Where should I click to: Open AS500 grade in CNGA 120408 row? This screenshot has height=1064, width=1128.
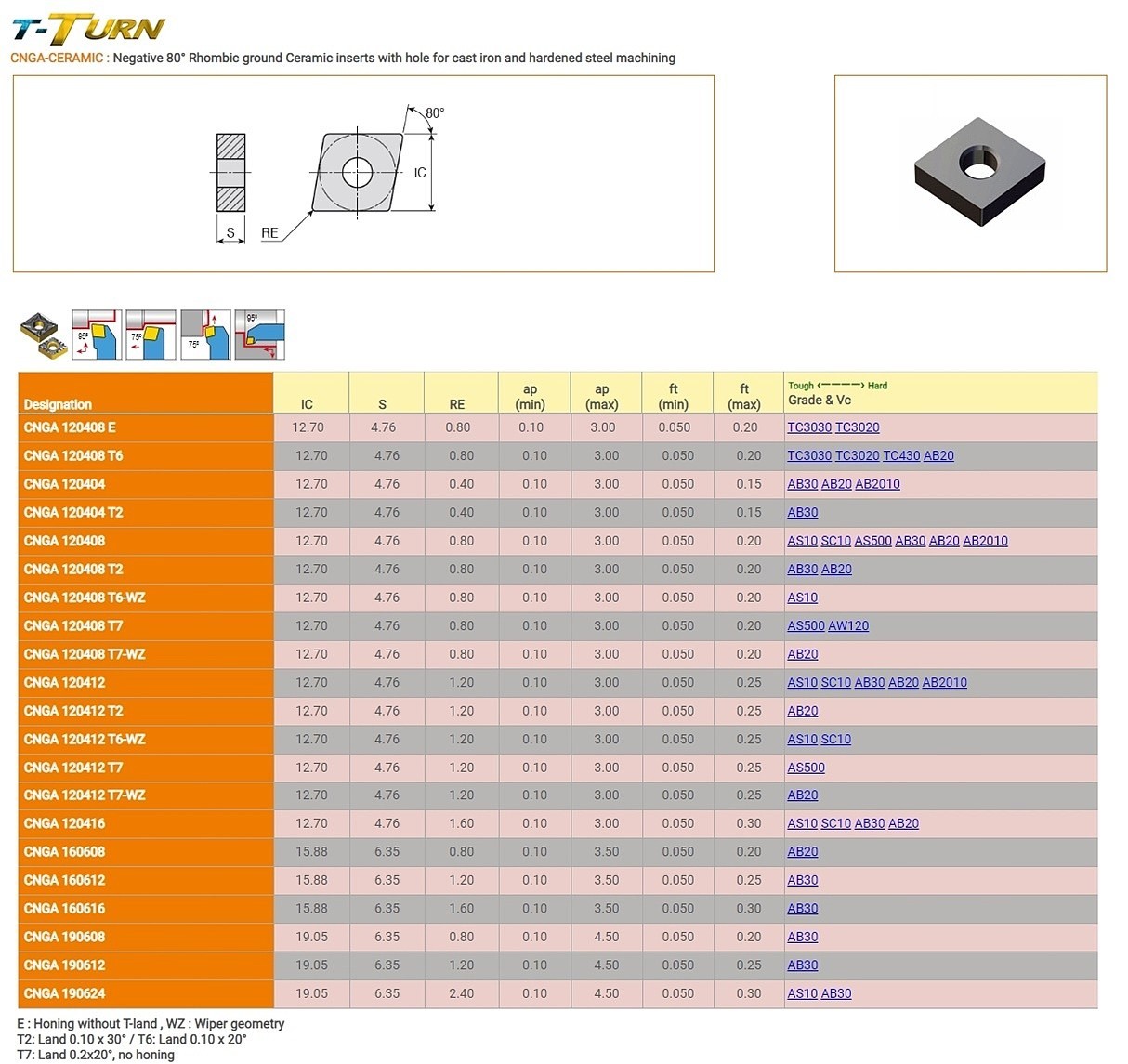click(x=872, y=541)
